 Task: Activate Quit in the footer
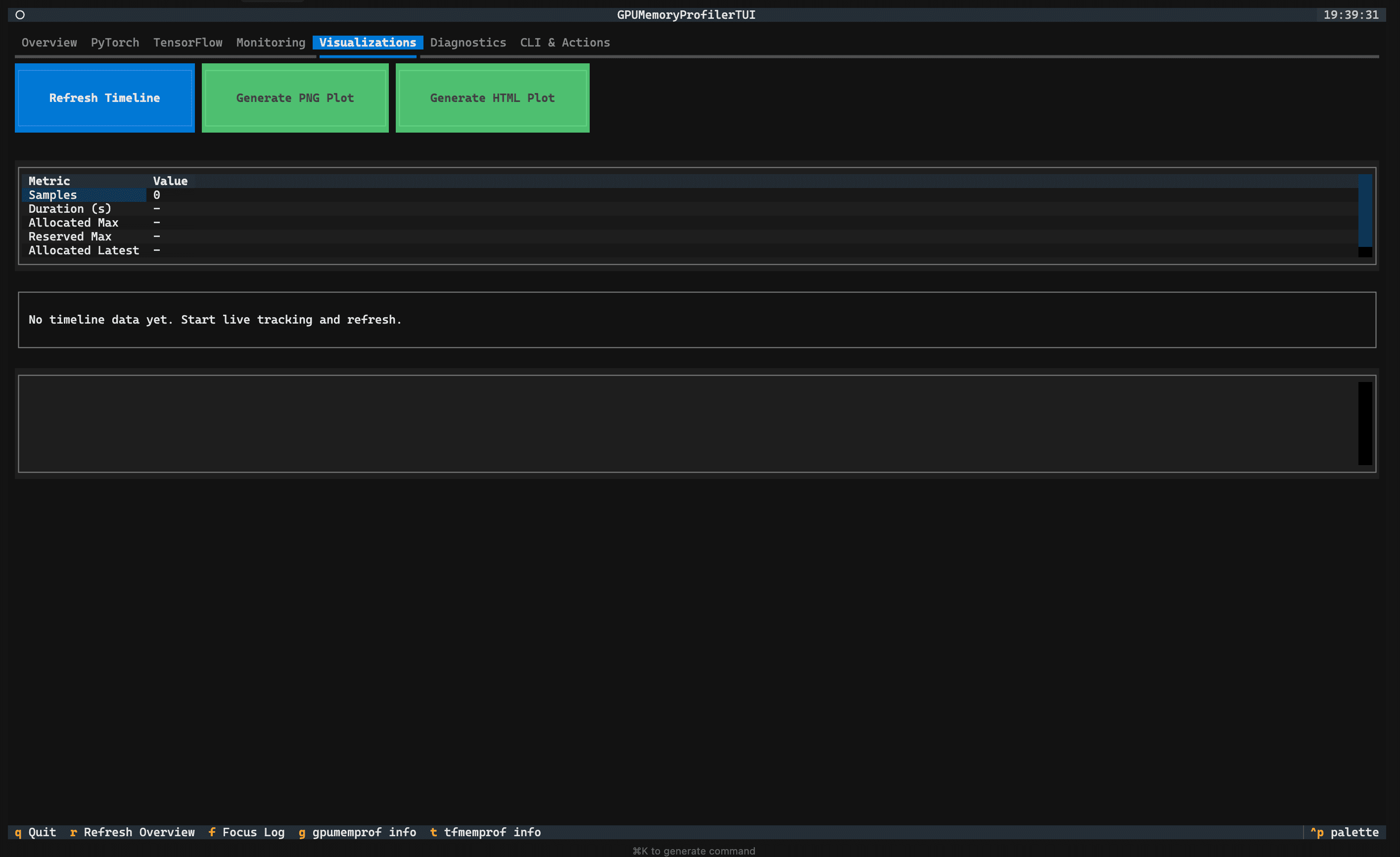point(36,832)
